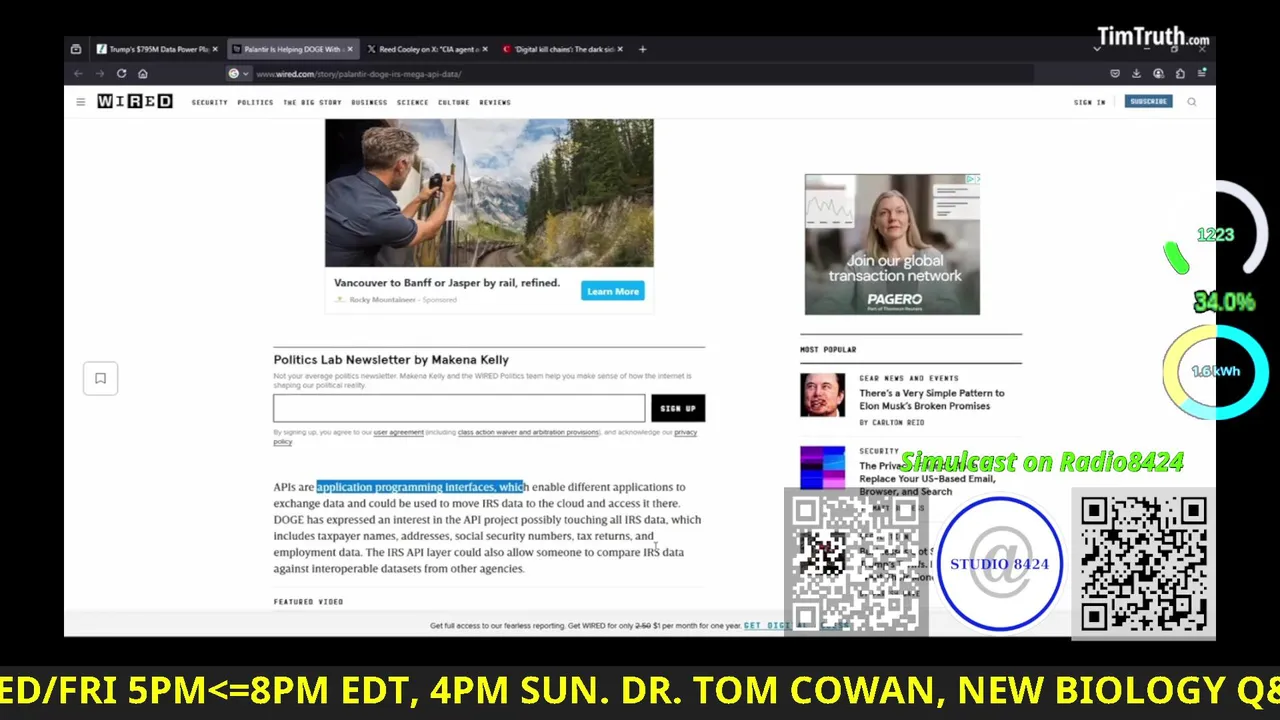
Task: Click the Studio 8424 circular logo
Action: (x=1000, y=564)
